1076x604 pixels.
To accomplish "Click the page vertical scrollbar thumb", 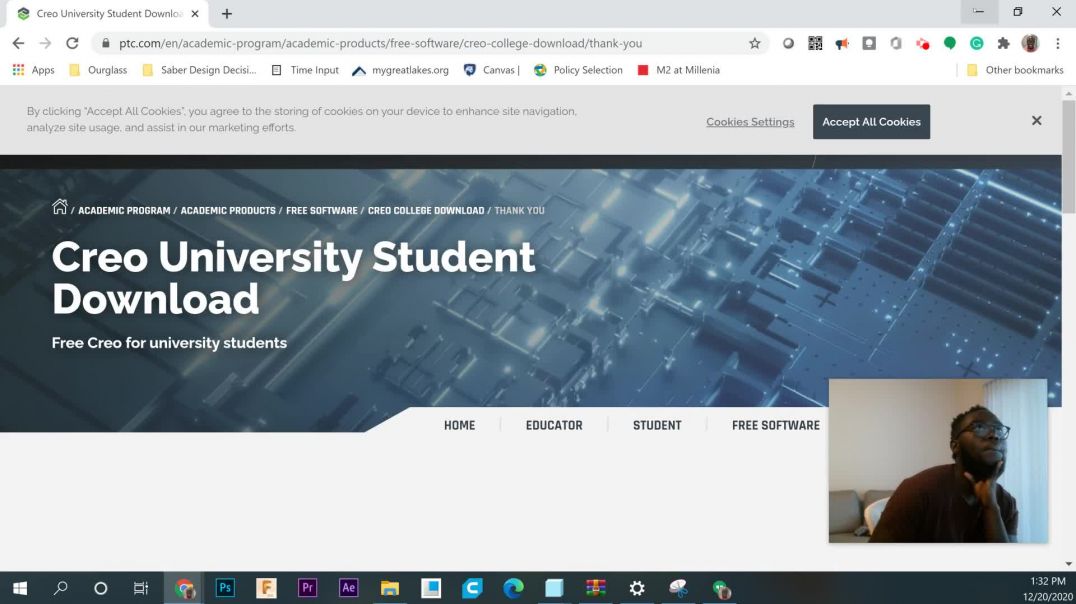I will [x=1068, y=156].
